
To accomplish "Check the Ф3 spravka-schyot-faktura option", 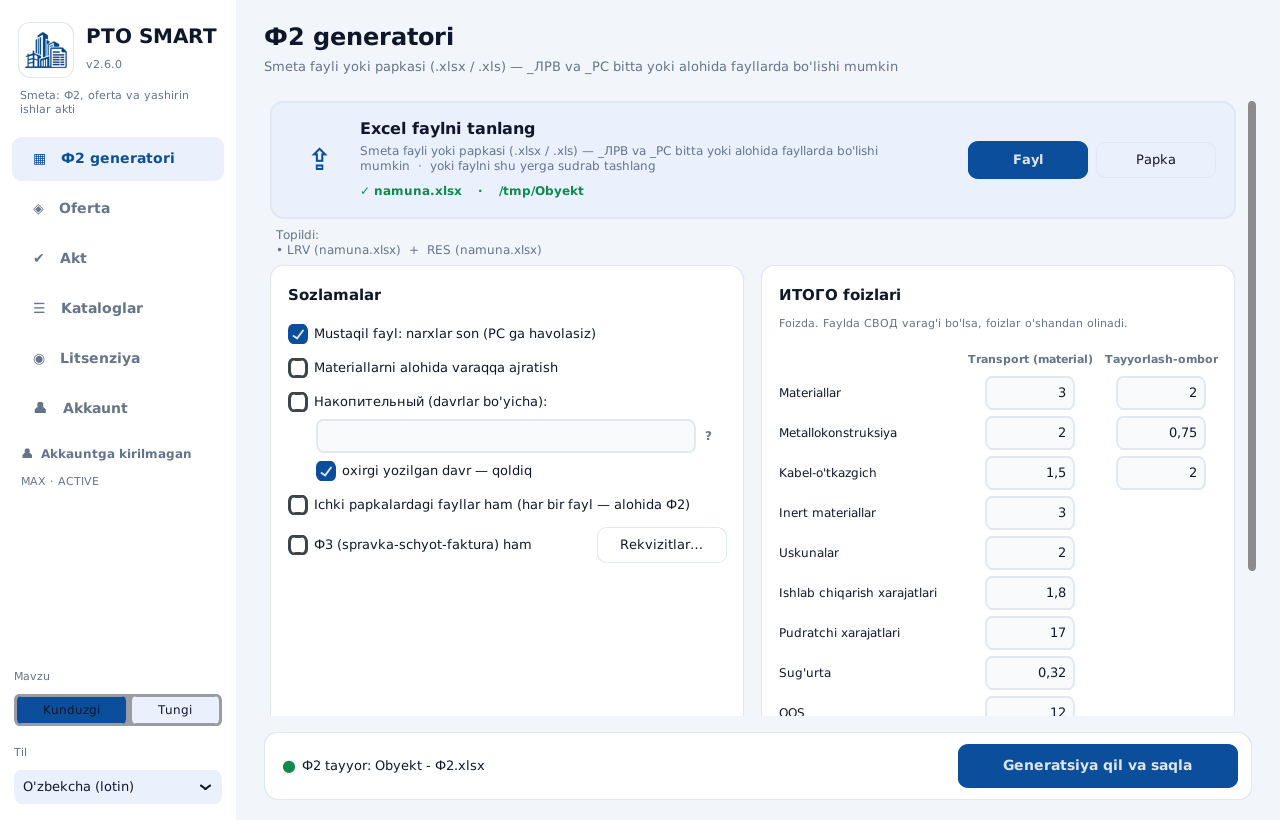I will (298, 545).
